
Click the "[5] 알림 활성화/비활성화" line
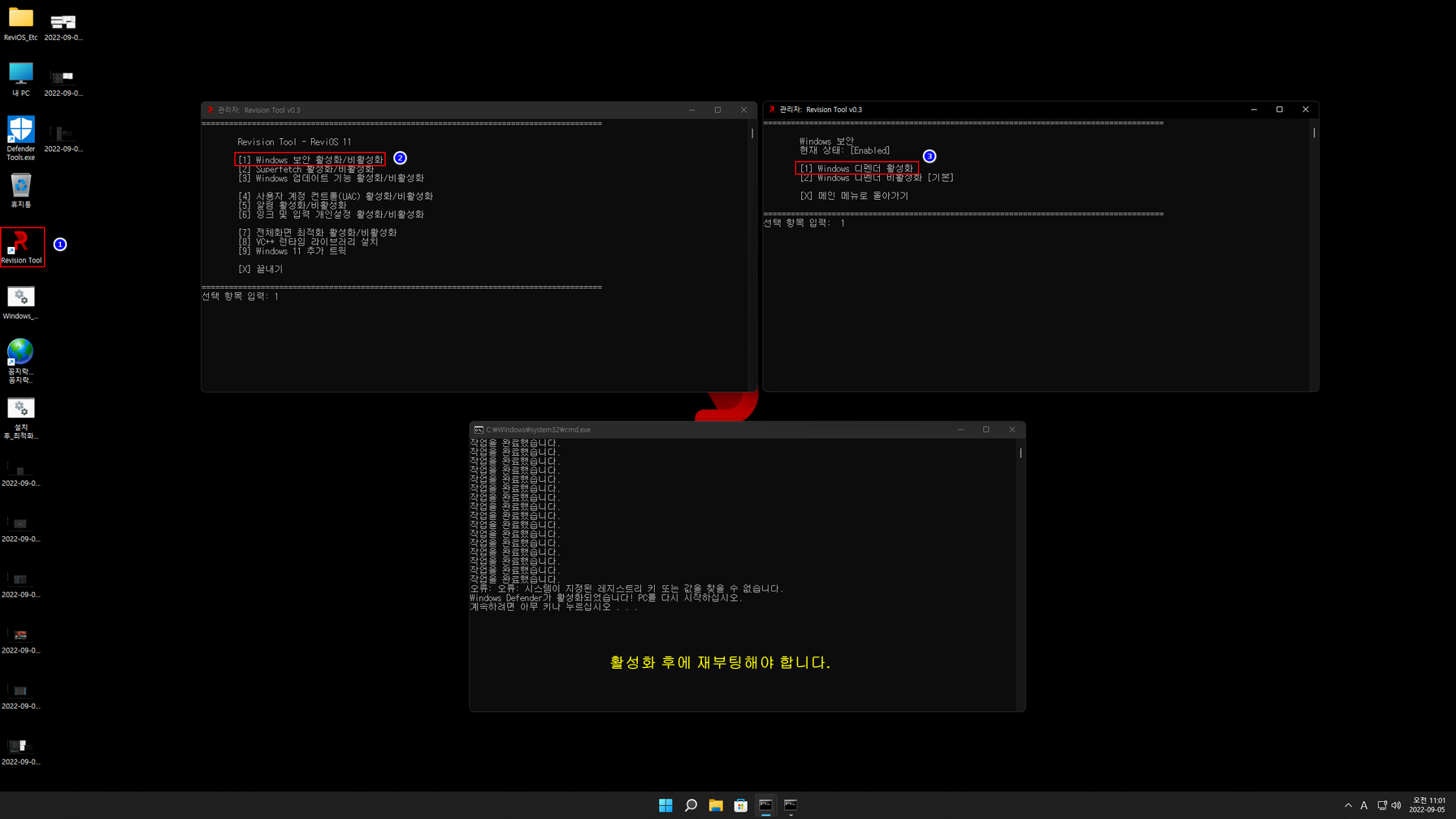point(292,206)
